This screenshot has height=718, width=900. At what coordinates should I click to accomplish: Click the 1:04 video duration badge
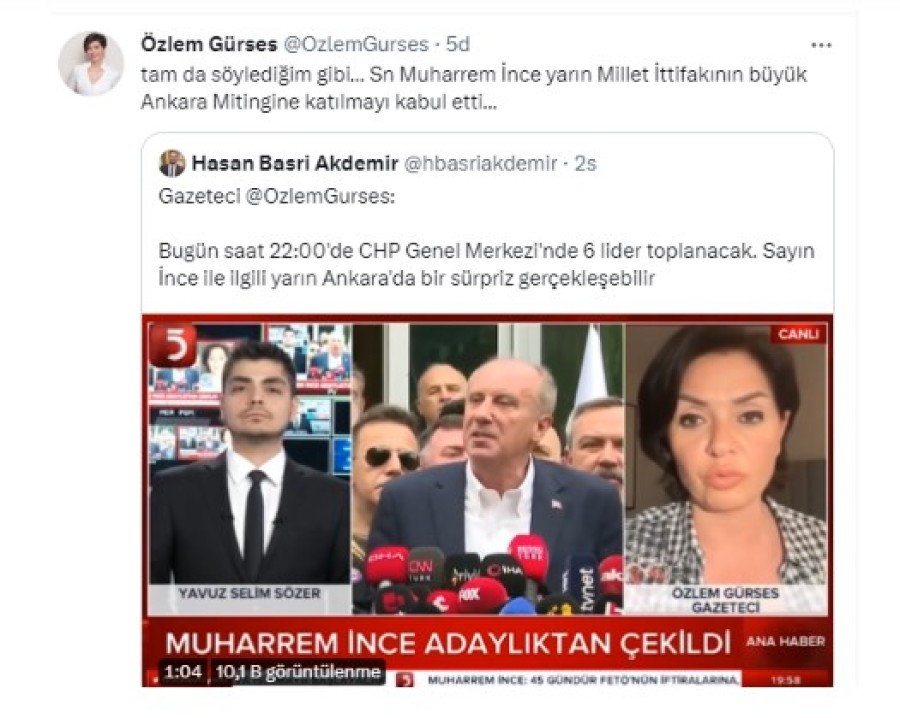click(x=183, y=672)
